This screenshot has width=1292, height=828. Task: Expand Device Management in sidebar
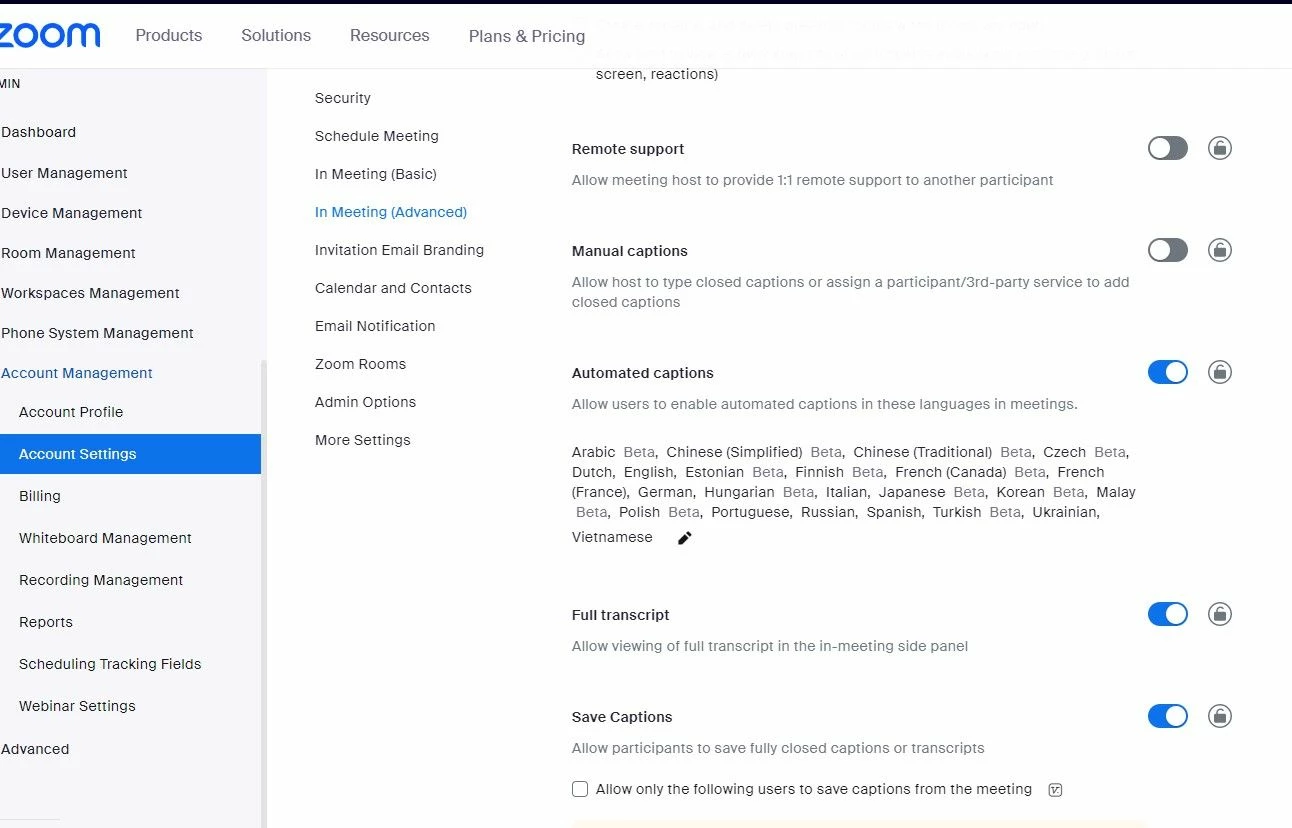pos(71,213)
